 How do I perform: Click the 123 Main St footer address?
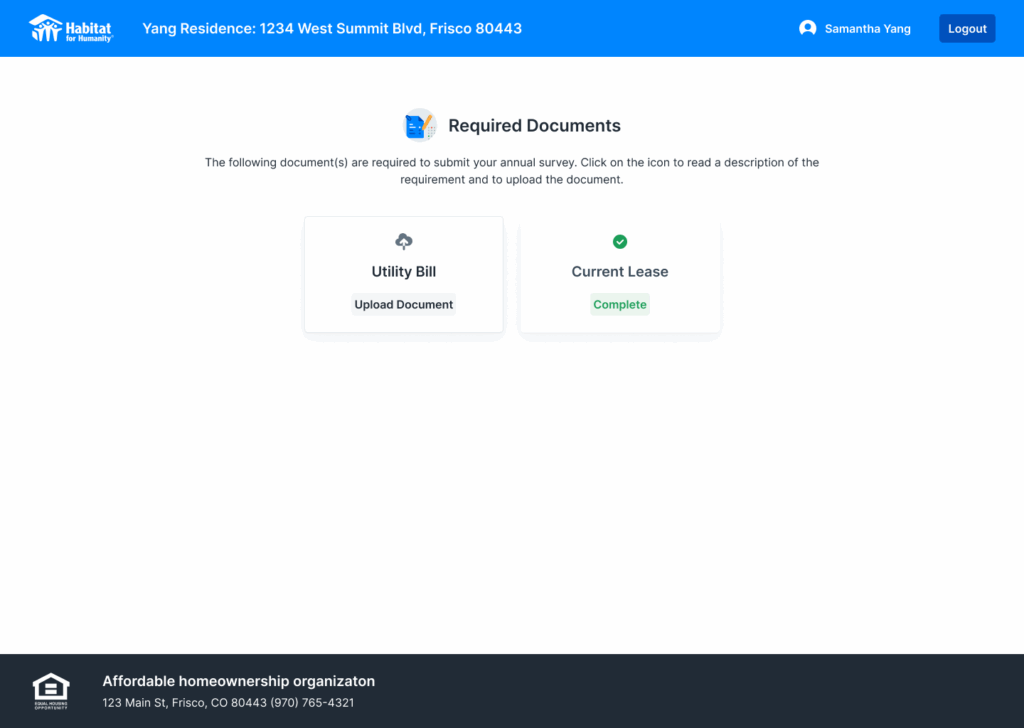pyautogui.click(x=184, y=703)
